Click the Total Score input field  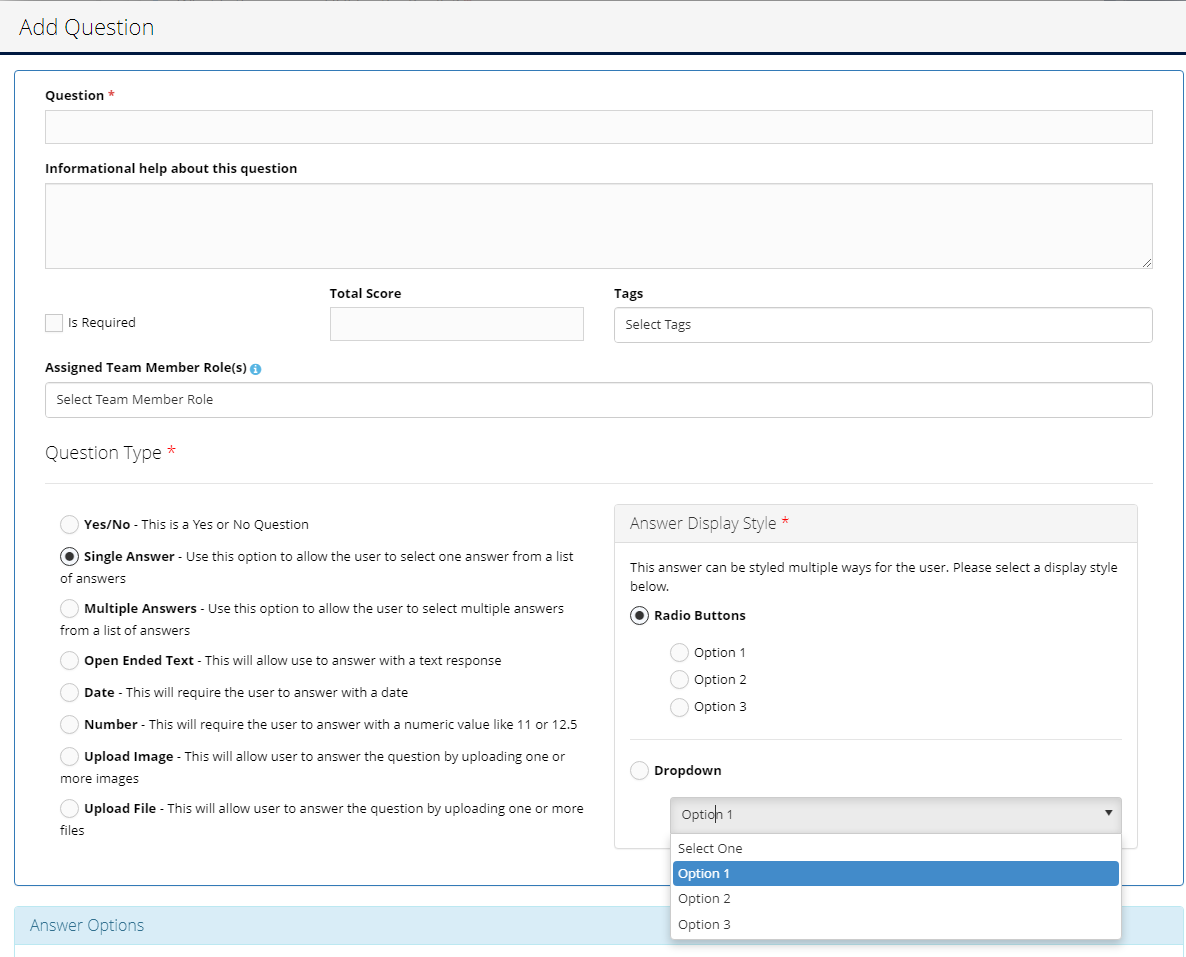[x=456, y=324]
